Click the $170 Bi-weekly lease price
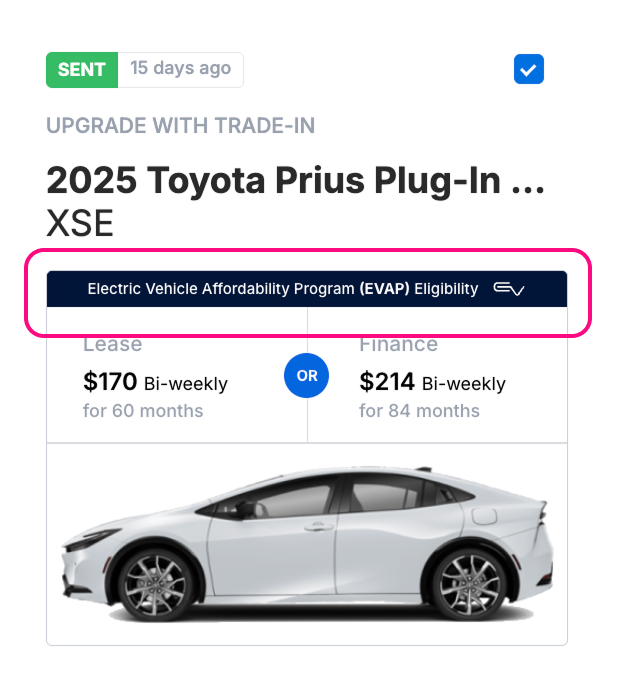Viewport: 624px width, 688px height. tap(155, 382)
